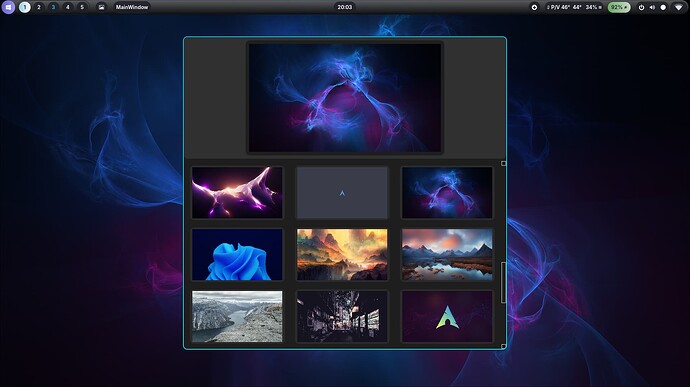The width and height of the screenshot is (690, 387).
Task: Open the power menu icon
Action: click(641, 7)
